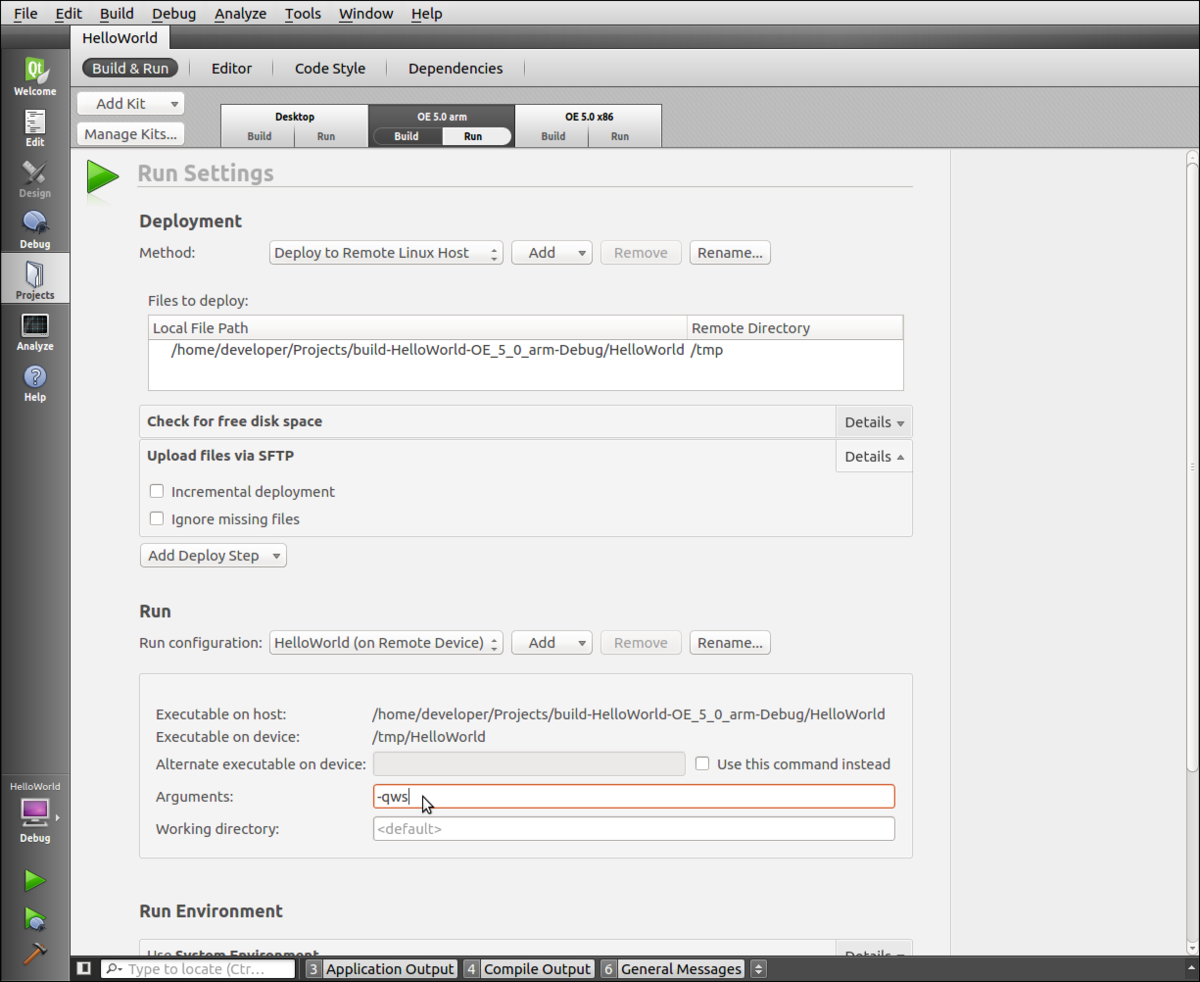Run the project with the green play icon

pyautogui.click(x=34, y=880)
